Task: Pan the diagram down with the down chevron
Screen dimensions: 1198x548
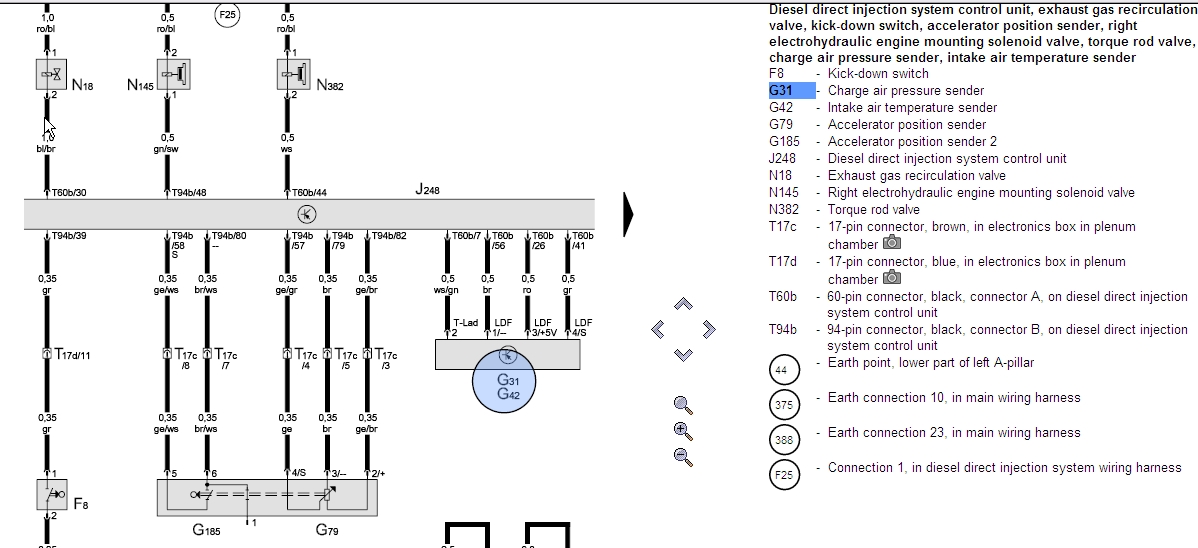Action: tap(683, 354)
